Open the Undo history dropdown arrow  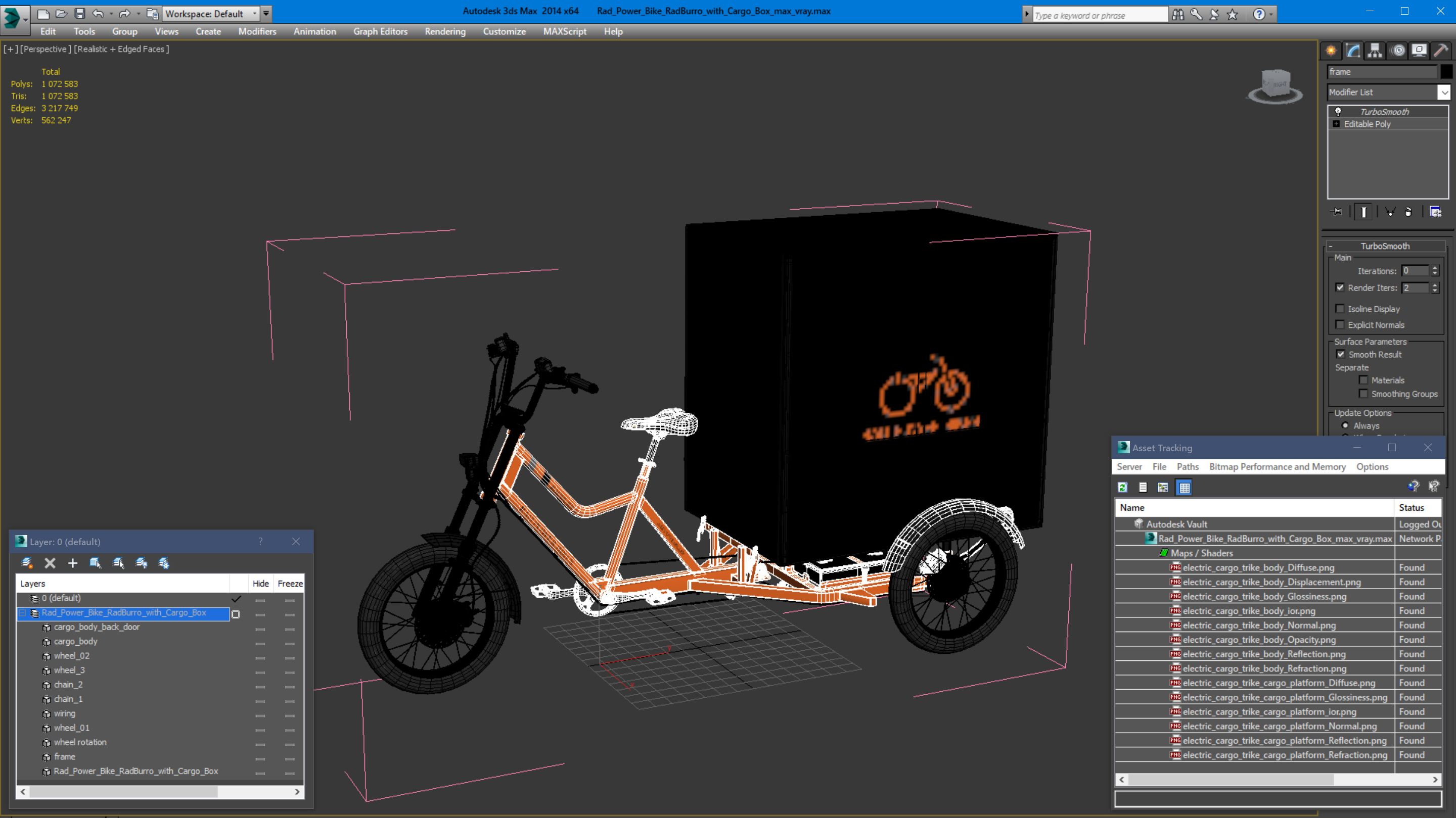111,14
